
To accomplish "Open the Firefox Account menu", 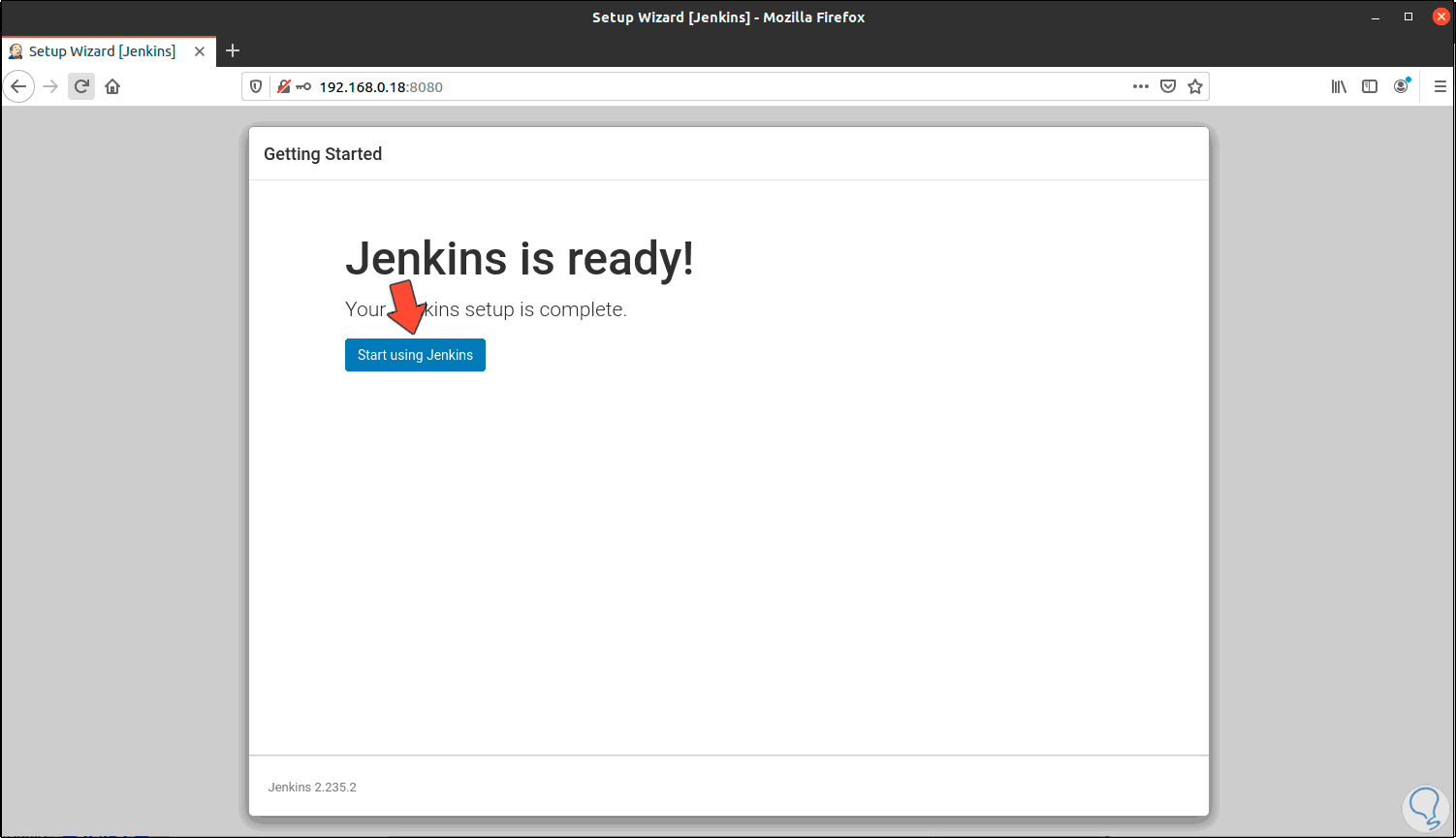I will (x=1401, y=86).
